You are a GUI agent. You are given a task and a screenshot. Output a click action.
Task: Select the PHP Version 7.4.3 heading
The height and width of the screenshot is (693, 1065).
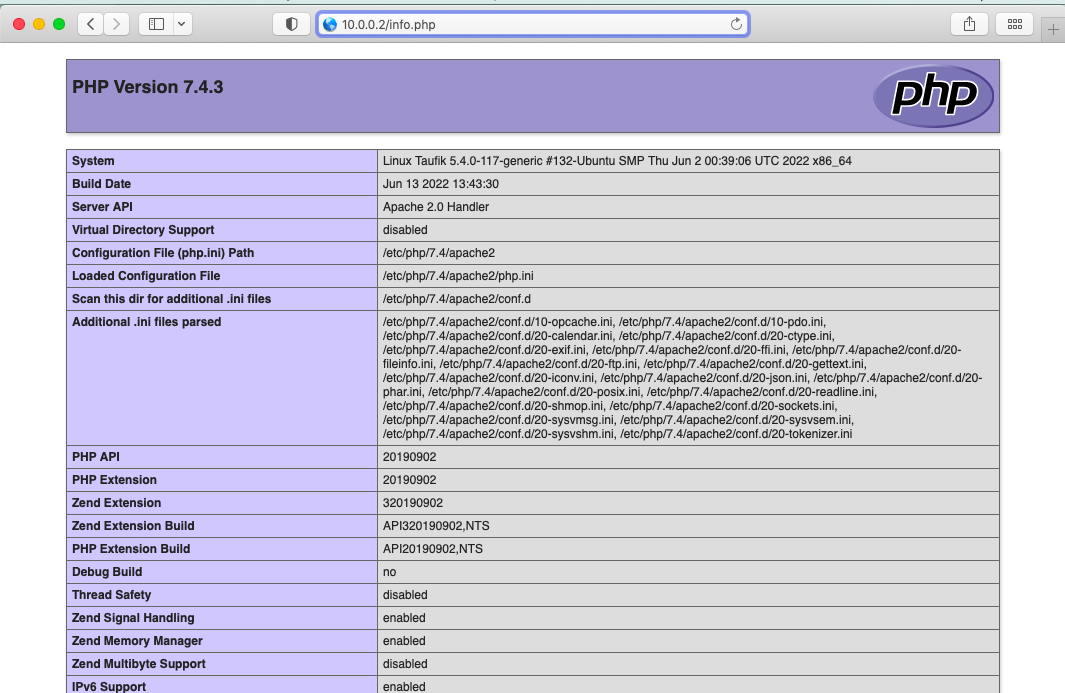point(147,87)
